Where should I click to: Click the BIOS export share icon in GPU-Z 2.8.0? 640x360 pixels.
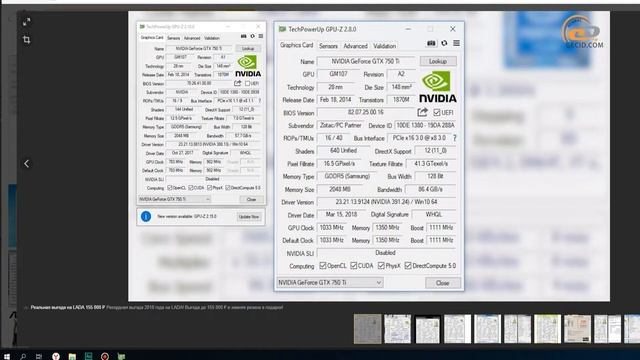click(422, 112)
